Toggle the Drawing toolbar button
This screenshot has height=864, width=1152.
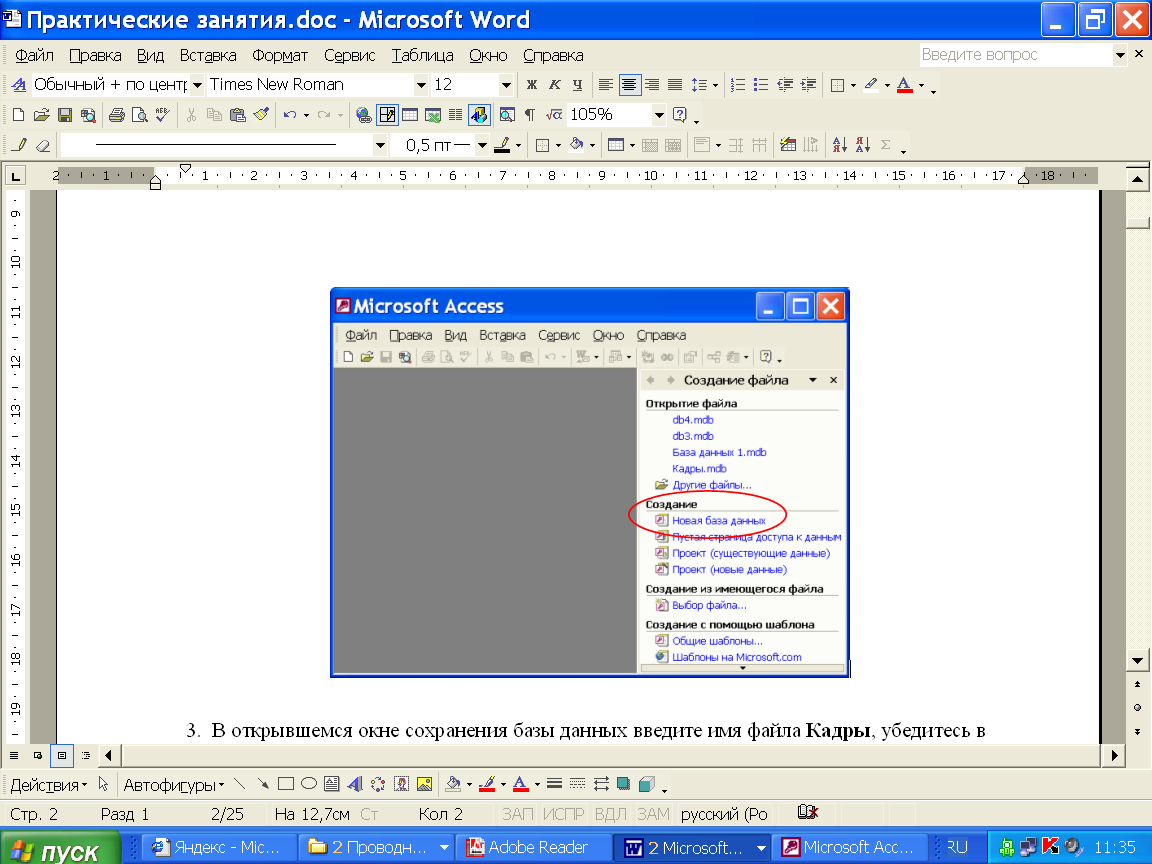479,115
